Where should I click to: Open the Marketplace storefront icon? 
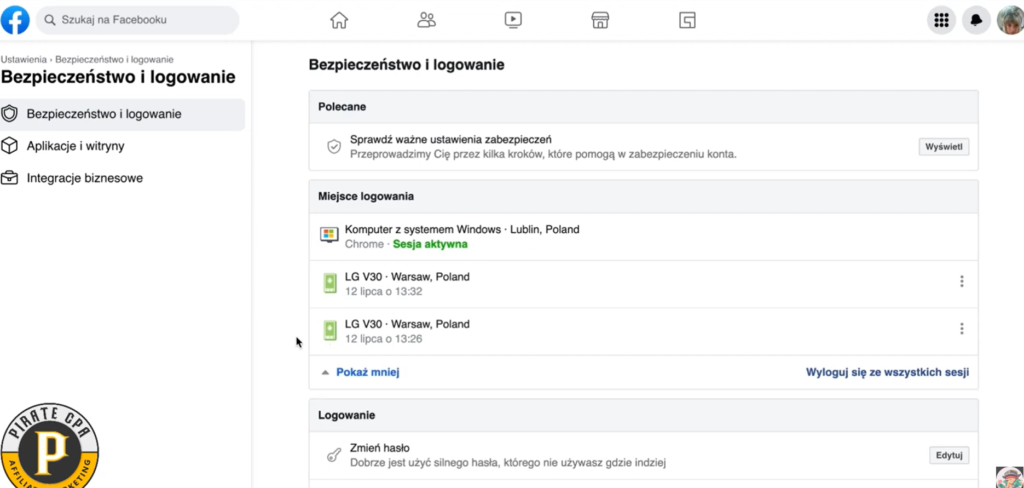[x=600, y=20]
